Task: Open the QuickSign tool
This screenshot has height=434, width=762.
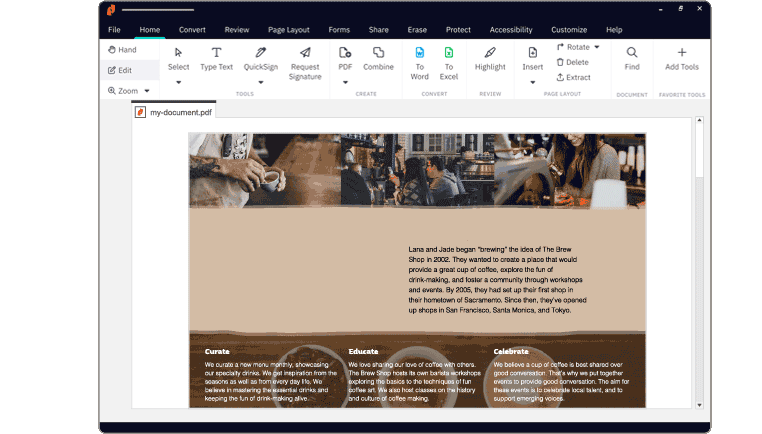Action: click(260, 58)
